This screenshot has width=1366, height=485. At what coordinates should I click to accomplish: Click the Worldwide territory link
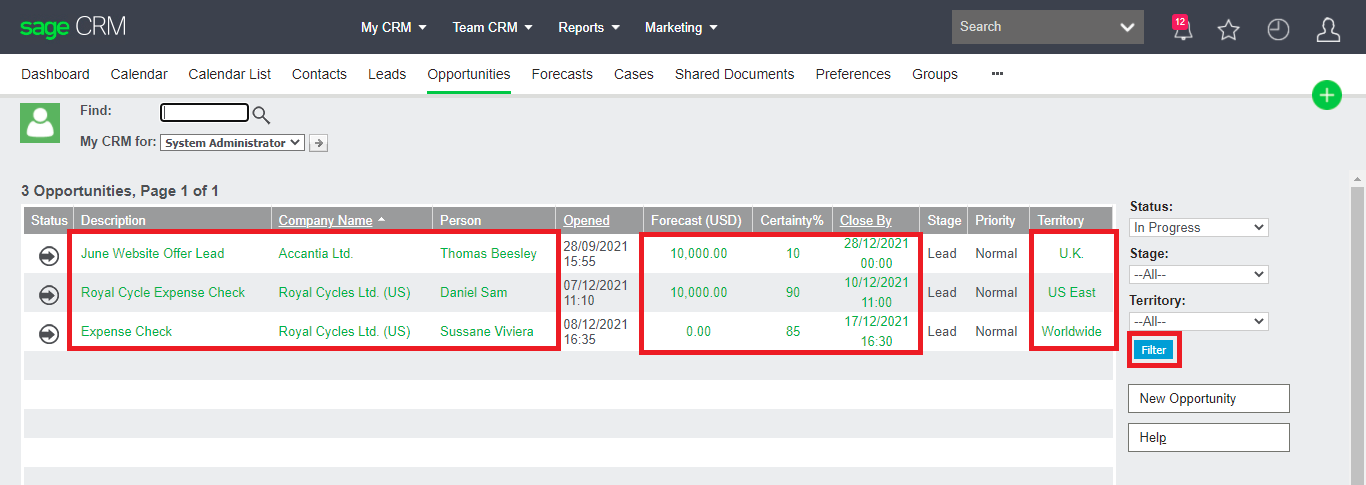coord(1072,331)
